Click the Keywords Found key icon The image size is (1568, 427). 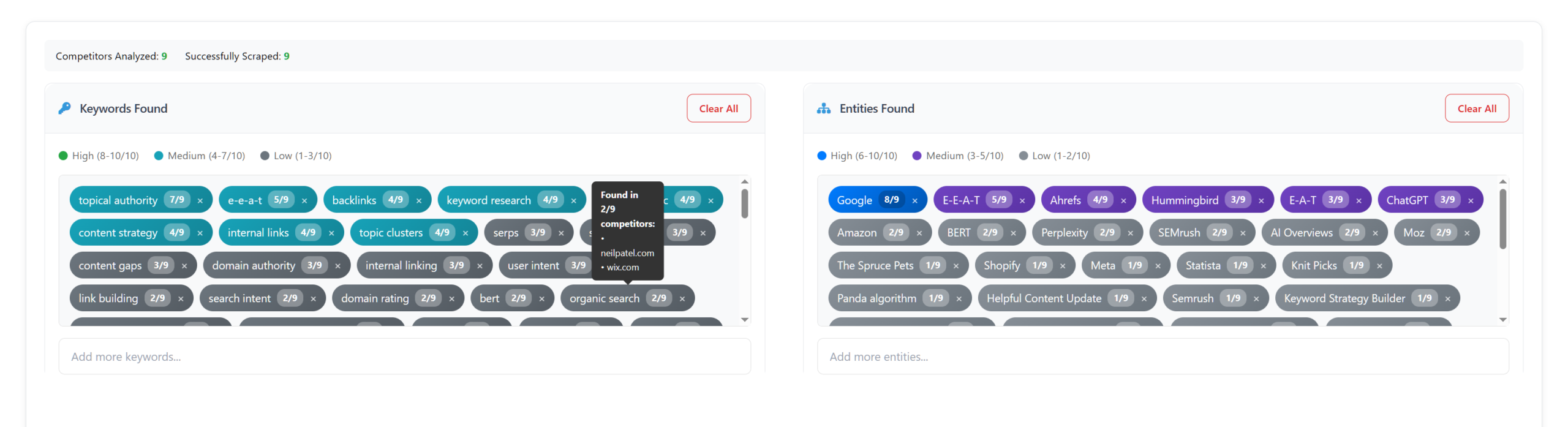(64, 108)
